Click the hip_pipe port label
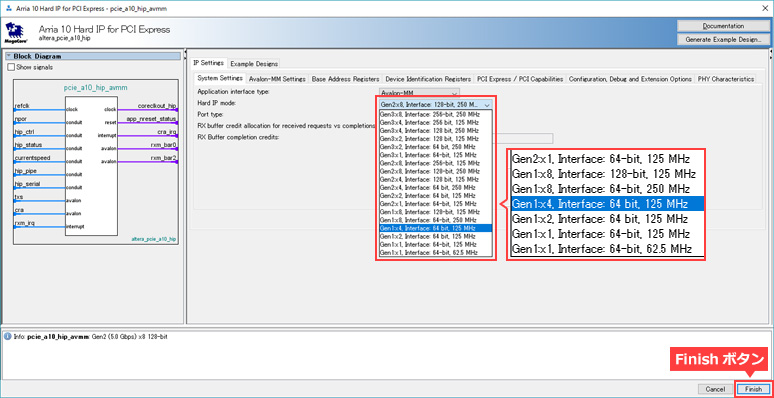This screenshot has width=774, height=398. (x=26, y=171)
